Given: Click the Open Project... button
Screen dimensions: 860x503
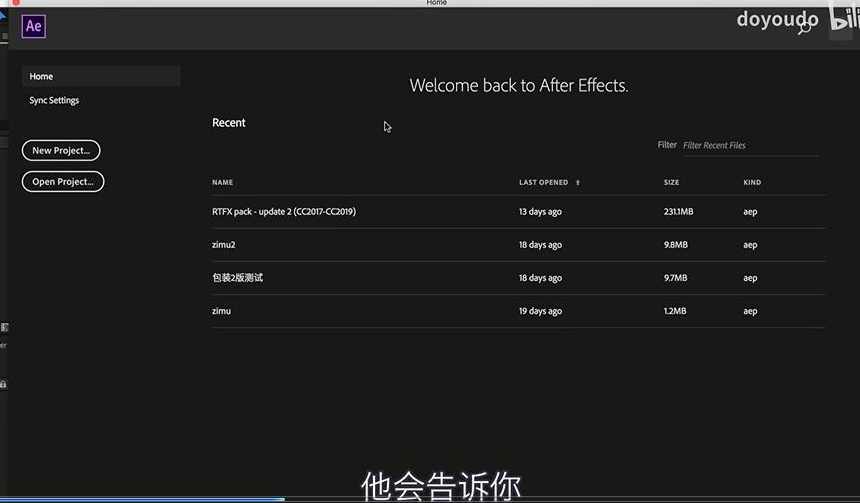Looking at the screenshot, I should (63, 182).
